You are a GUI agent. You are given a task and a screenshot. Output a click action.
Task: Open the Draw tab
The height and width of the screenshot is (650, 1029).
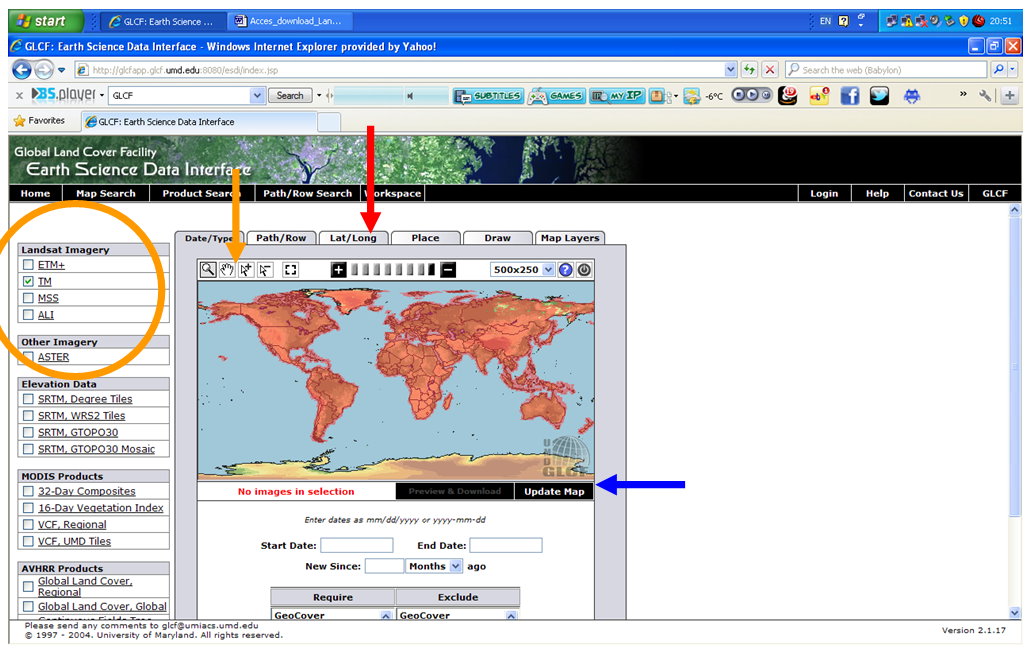497,238
